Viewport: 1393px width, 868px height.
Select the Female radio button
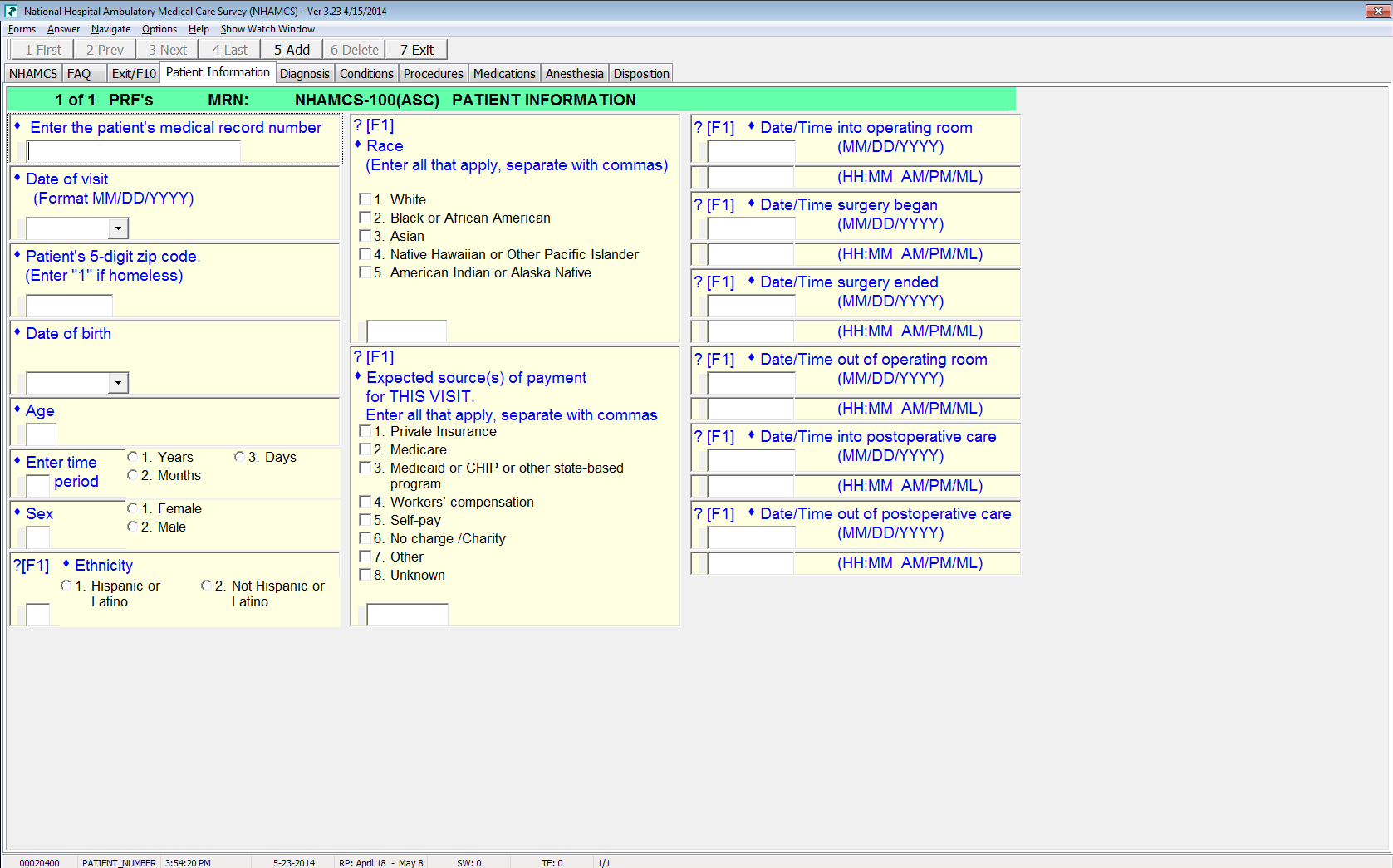(132, 508)
